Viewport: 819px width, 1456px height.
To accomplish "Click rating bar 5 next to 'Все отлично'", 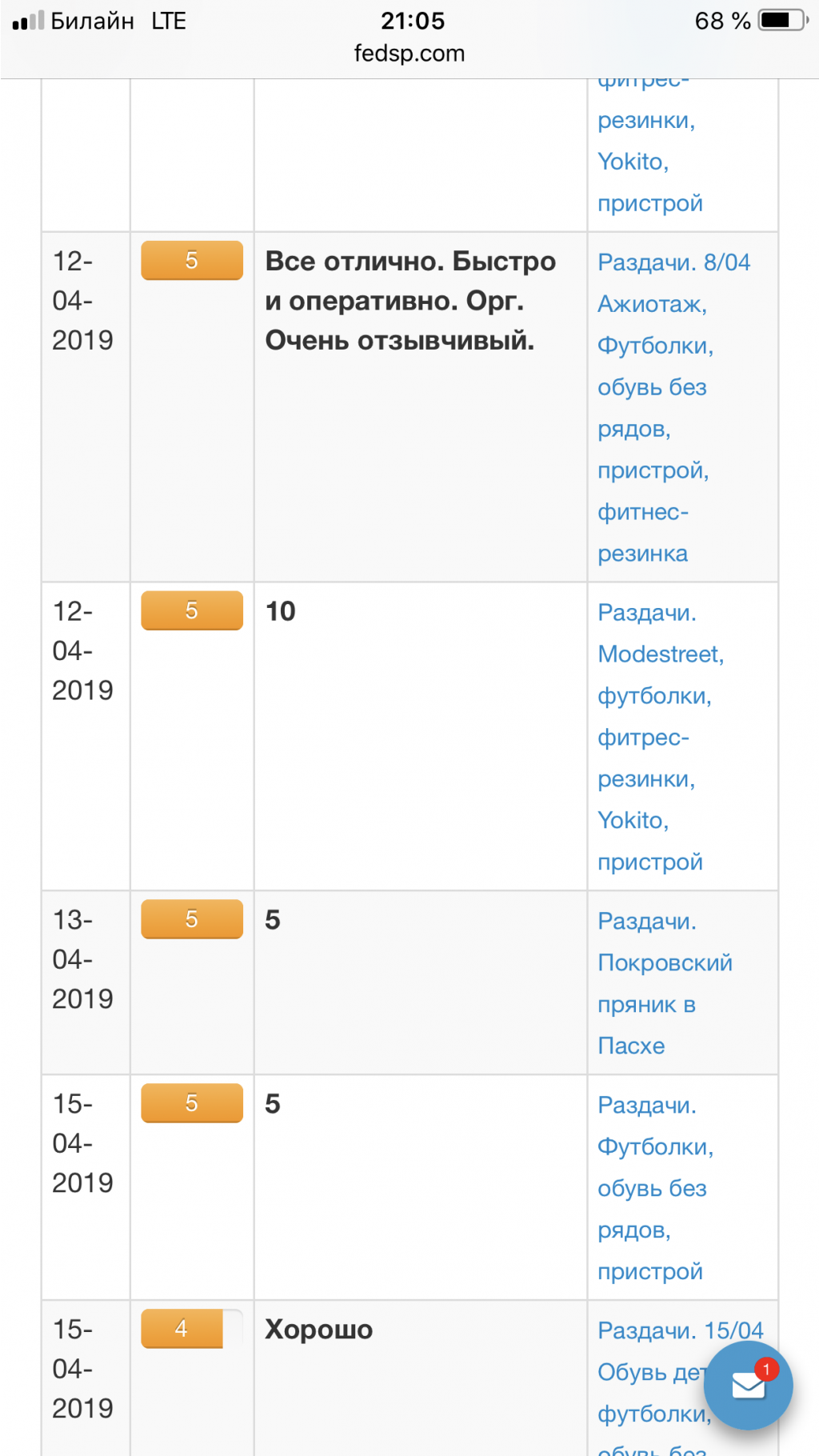I will pos(192,260).
